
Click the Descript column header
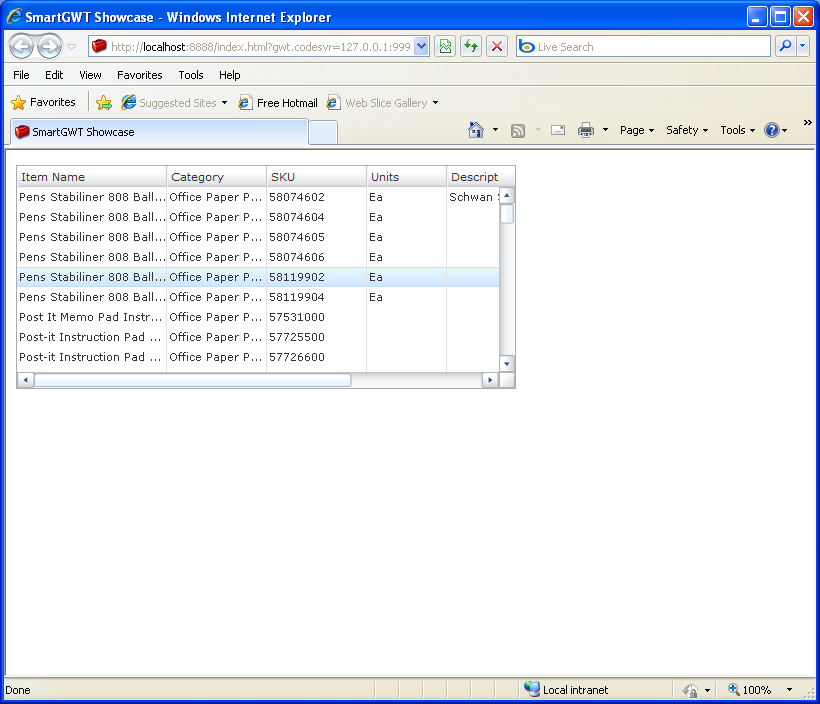(481, 177)
